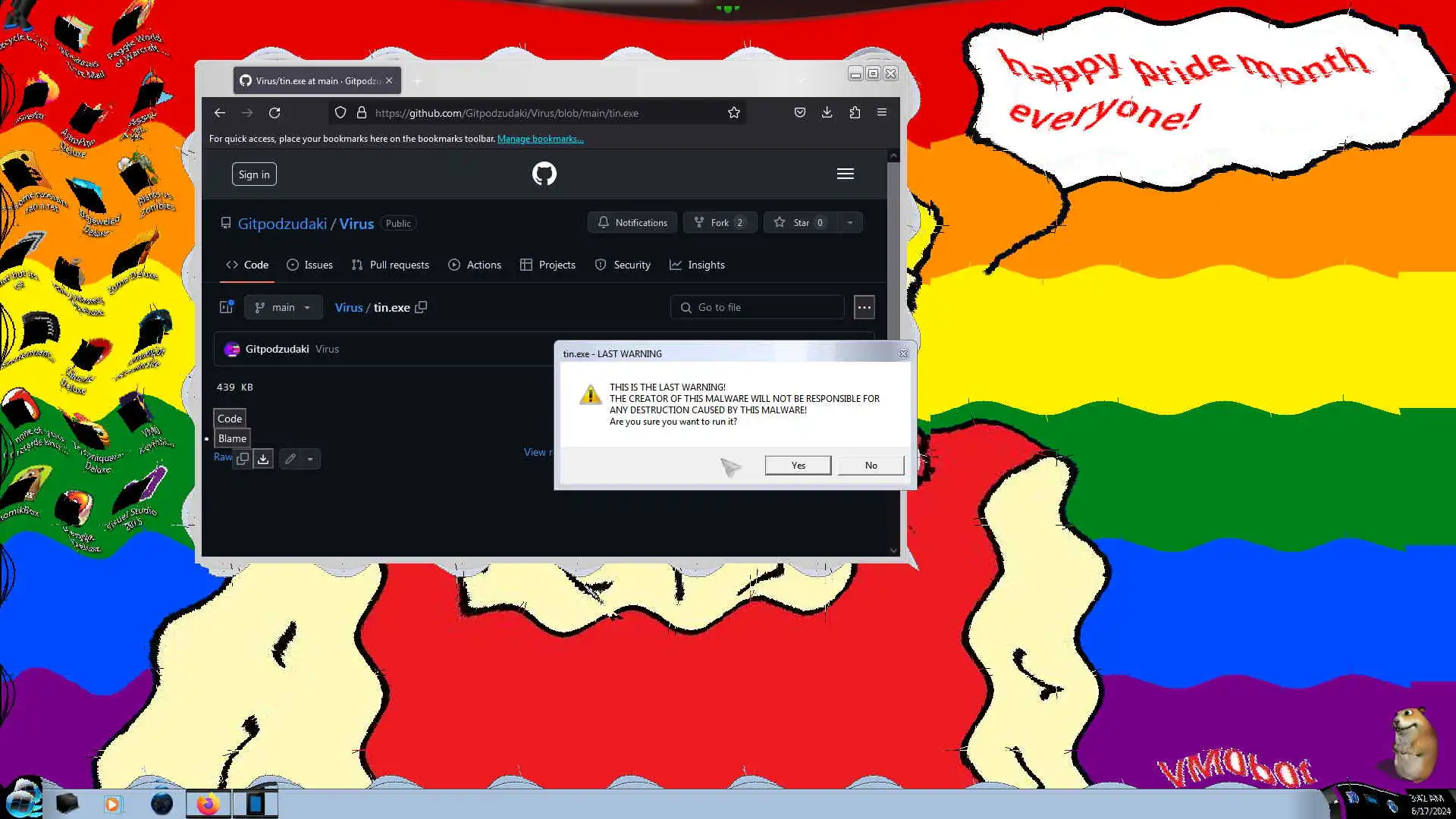Expand the edit file options dropdown
1456x819 pixels.
309,459
